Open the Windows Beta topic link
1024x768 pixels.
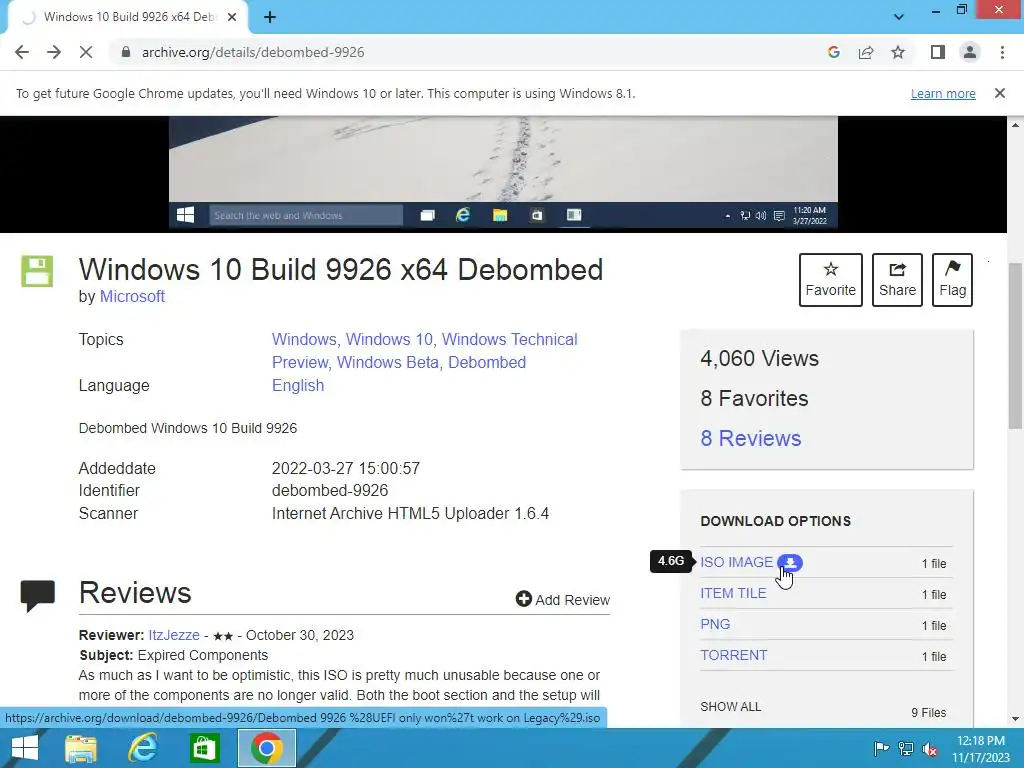point(388,362)
